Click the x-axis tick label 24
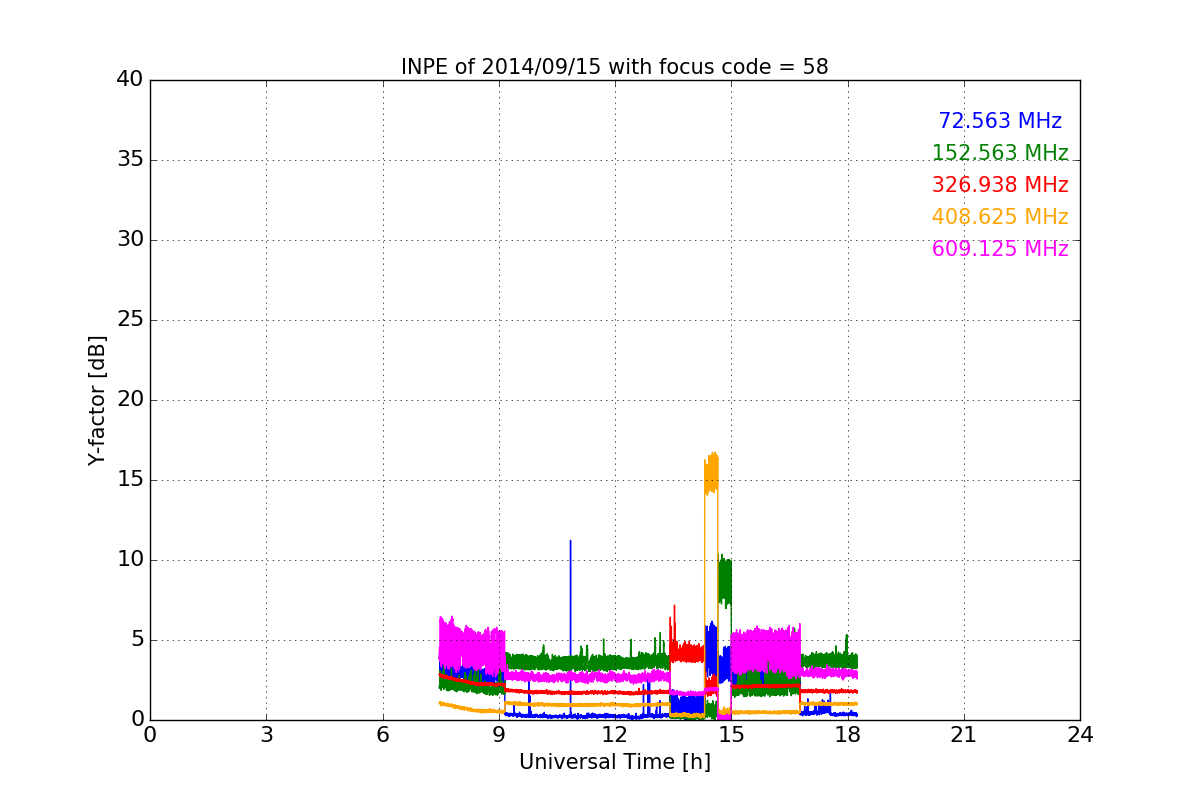 pyautogui.click(x=1080, y=735)
